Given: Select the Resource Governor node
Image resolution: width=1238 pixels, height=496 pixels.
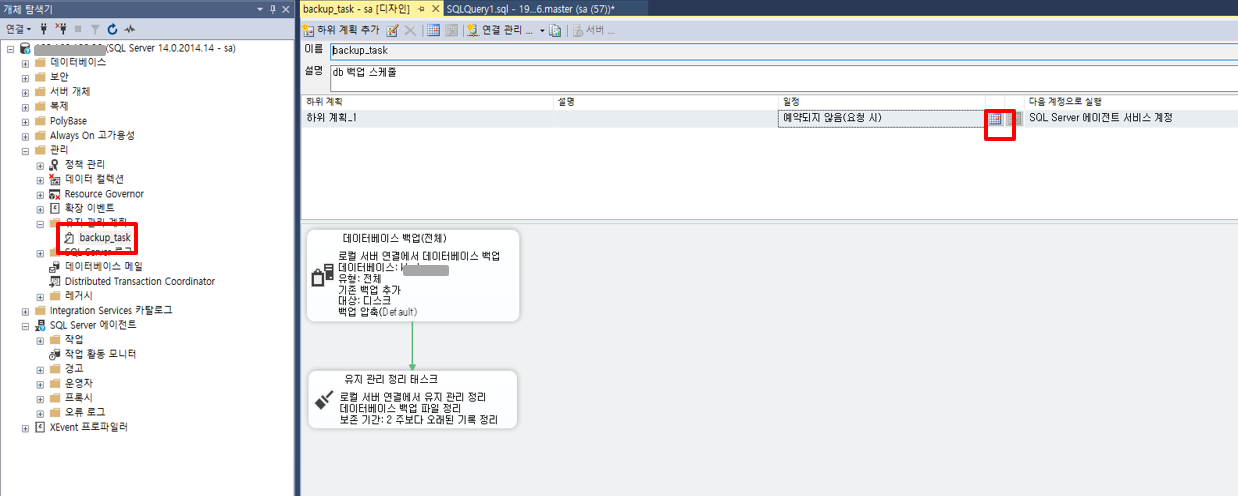Looking at the screenshot, I should [104, 194].
